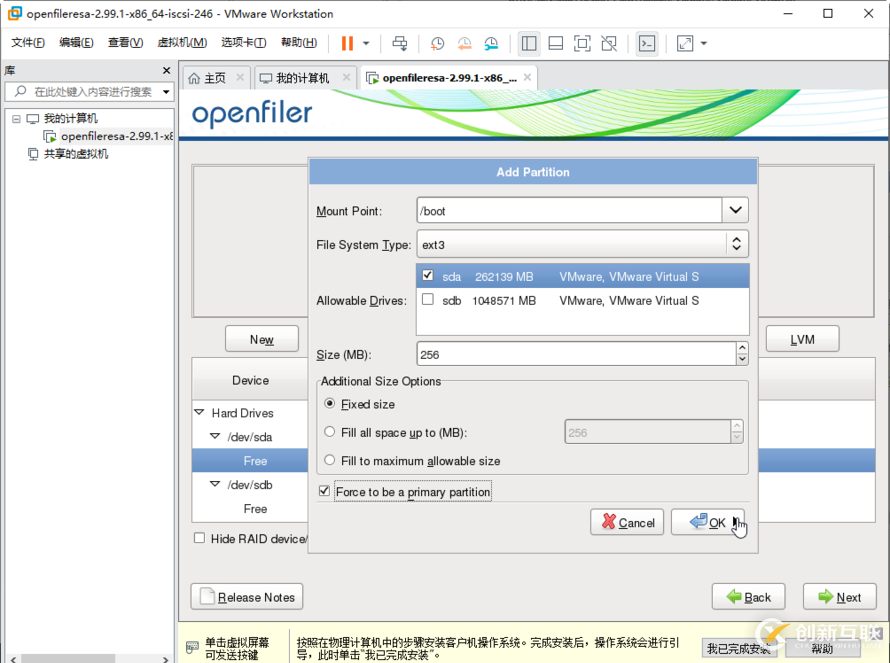Close the library panel with the X

click(167, 70)
